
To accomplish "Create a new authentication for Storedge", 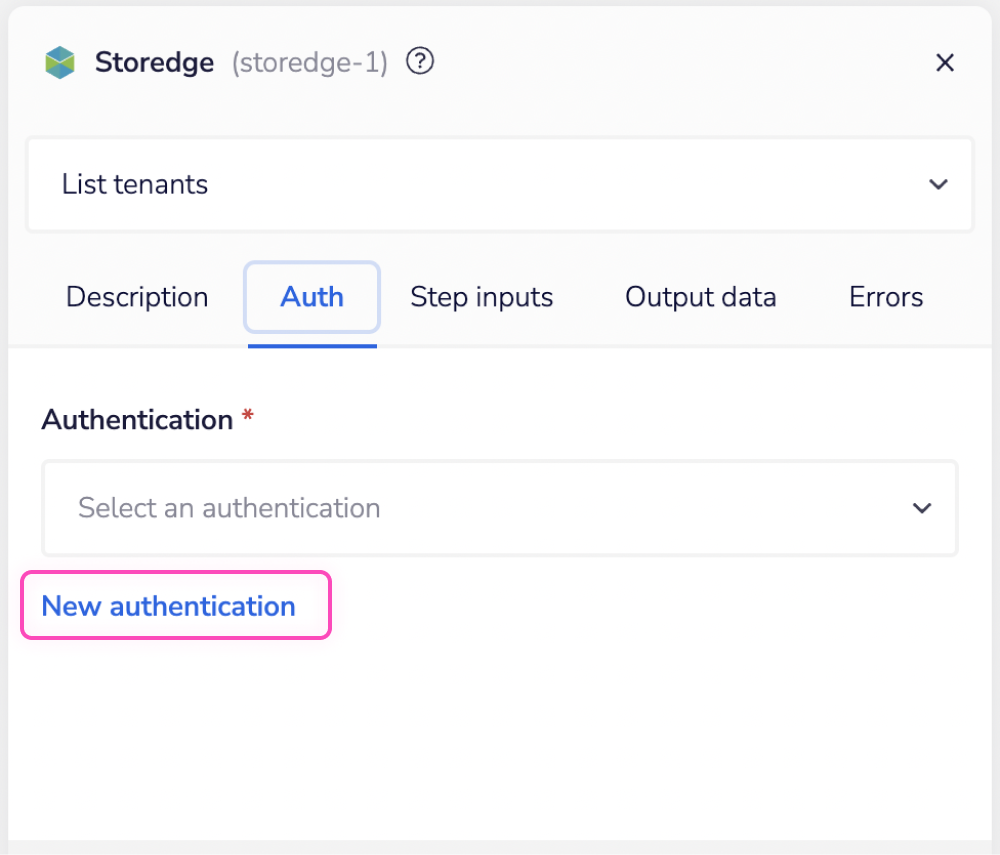I will pyautogui.click(x=168, y=606).
